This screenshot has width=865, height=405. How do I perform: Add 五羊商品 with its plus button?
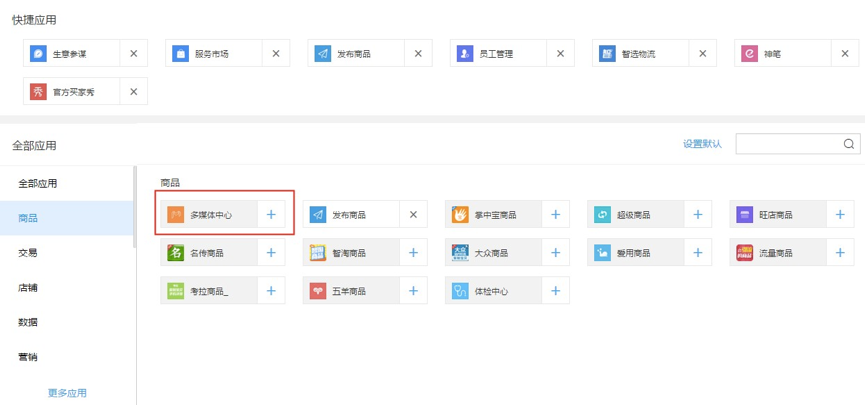413,291
